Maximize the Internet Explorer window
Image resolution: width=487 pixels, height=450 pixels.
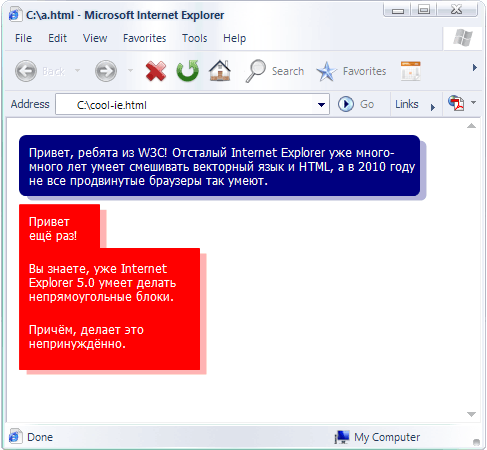[424, 10]
